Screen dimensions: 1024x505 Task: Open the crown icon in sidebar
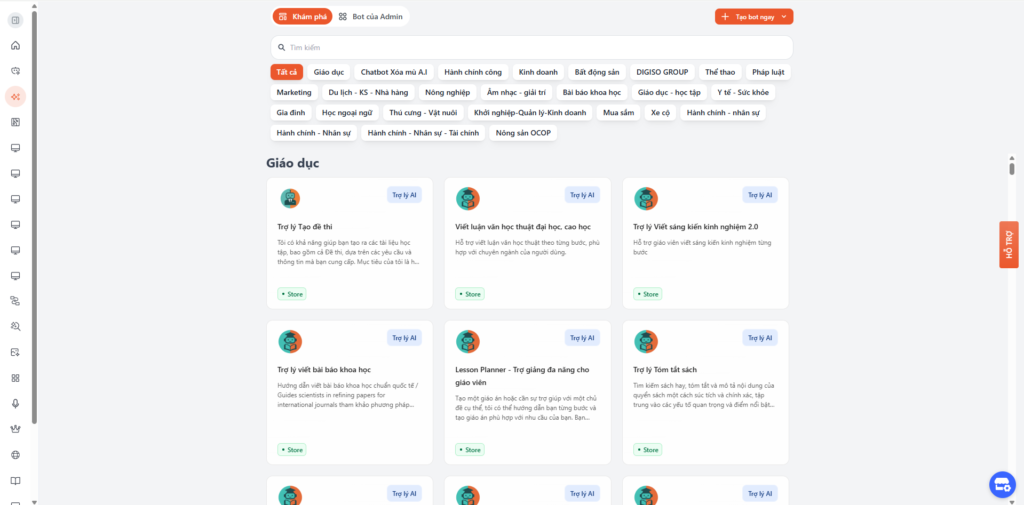coord(16,429)
